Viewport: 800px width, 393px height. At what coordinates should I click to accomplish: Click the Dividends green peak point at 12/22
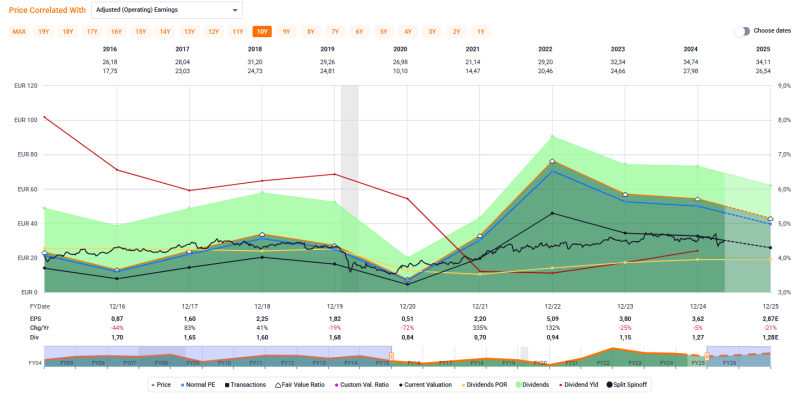point(553,136)
